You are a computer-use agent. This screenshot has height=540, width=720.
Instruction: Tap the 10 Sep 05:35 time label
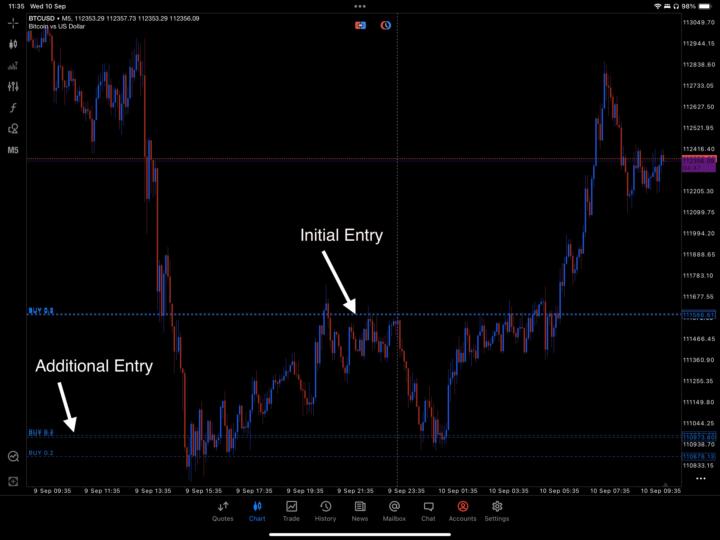(559, 491)
